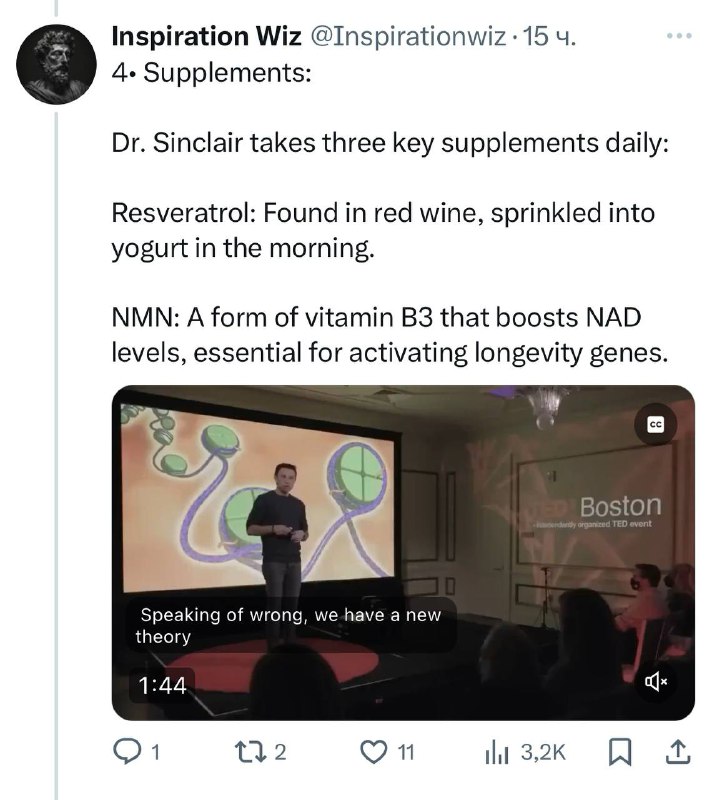Click the 1:44 video duration badge

162,685
